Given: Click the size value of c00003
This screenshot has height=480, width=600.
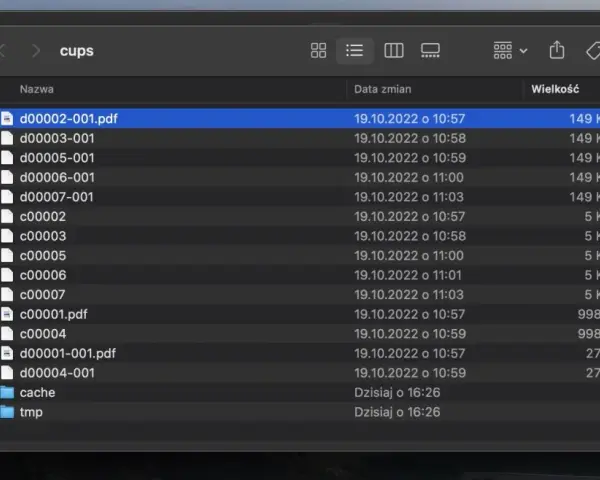Looking at the screenshot, I should [592, 236].
